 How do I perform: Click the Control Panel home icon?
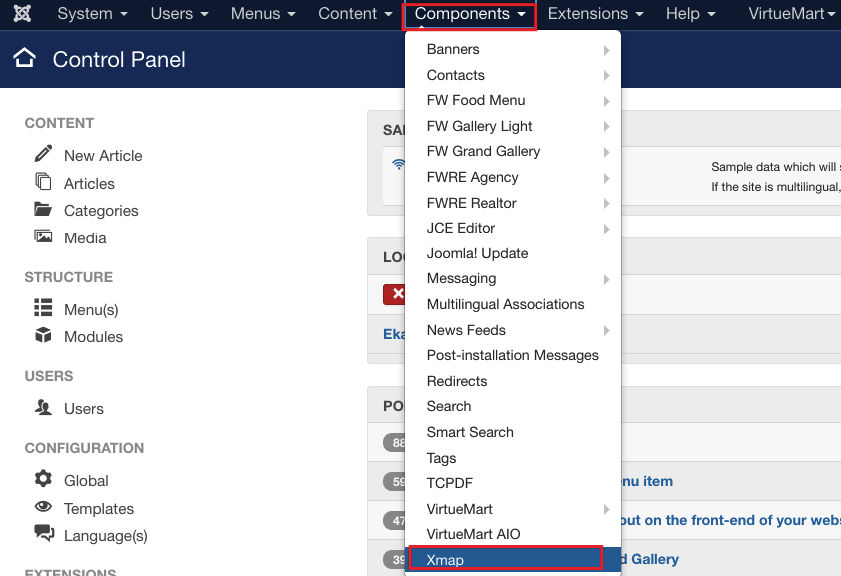tap(25, 59)
